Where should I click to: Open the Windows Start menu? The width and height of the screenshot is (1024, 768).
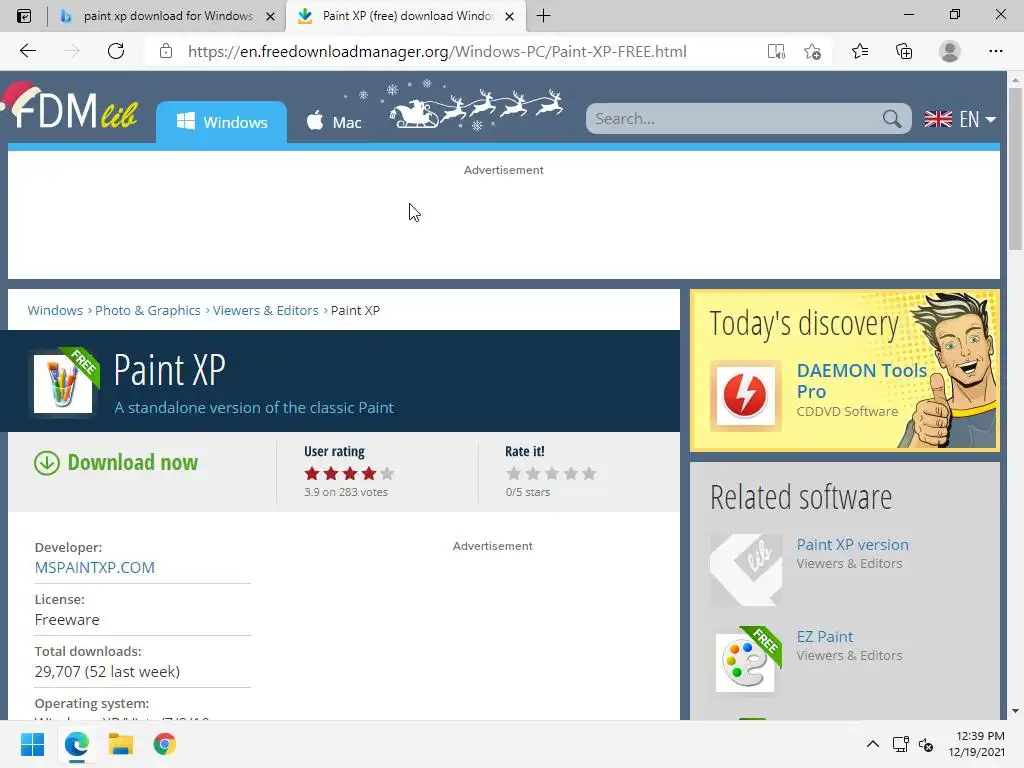click(32, 744)
